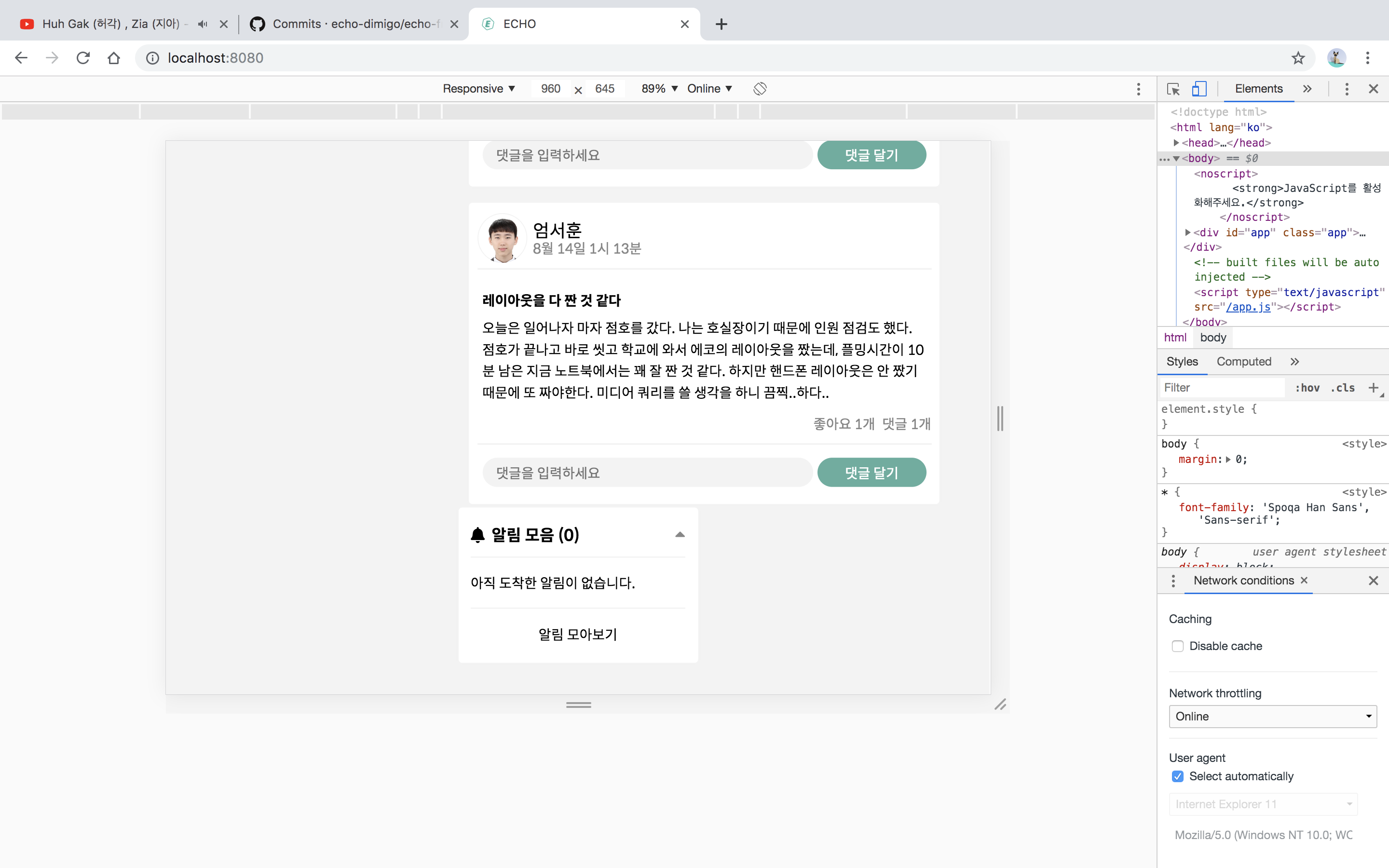Click the Styles Filter input field
The height and width of the screenshot is (868, 1389).
tap(1221, 388)
